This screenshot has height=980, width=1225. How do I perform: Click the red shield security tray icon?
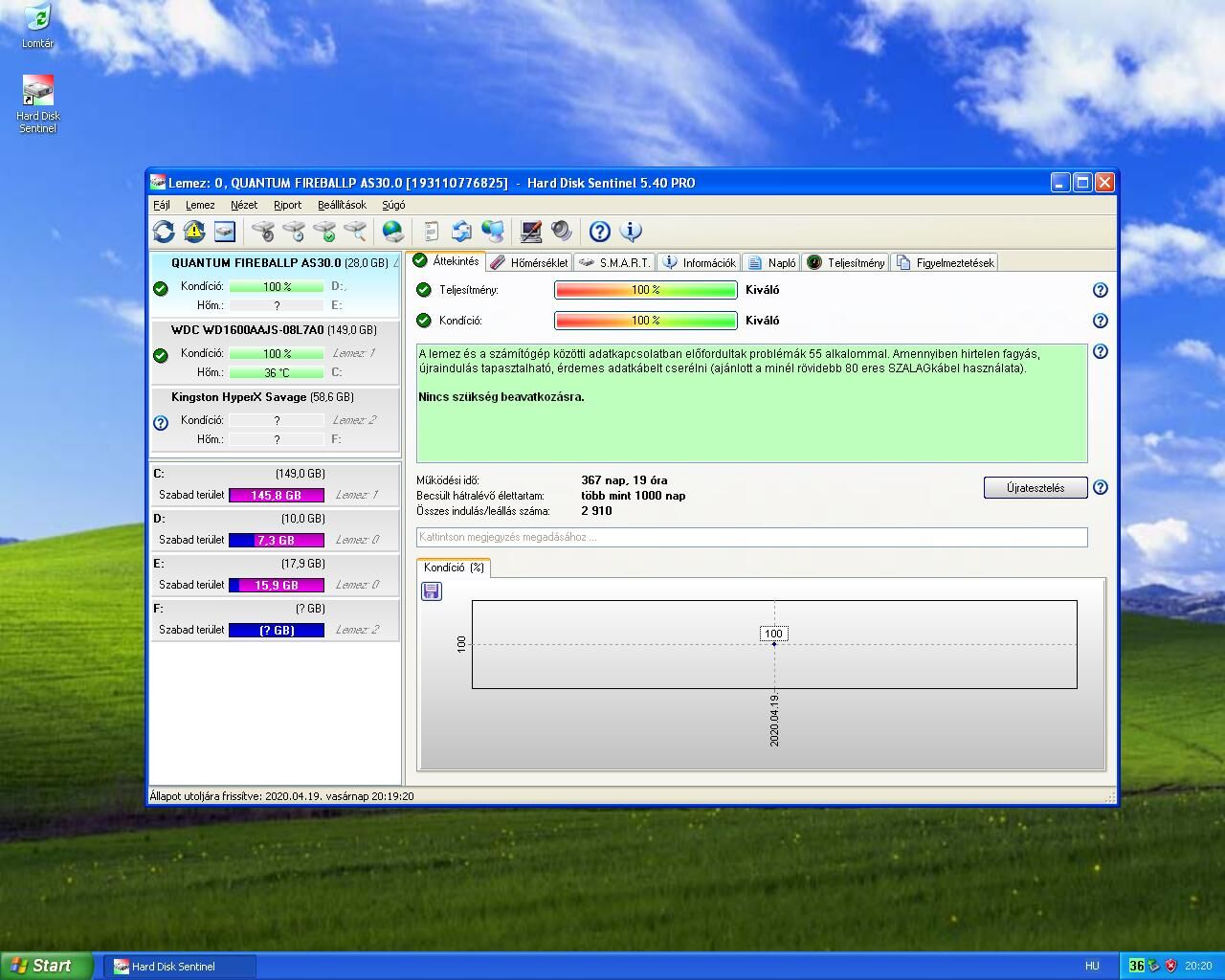pyautogui.click(x=1170, y=966)
